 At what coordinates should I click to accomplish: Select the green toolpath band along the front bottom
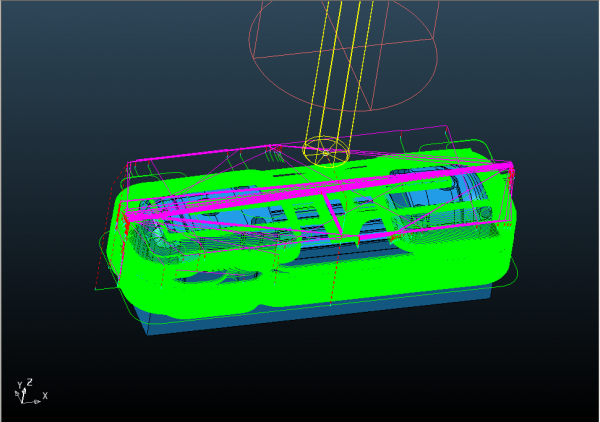tap(300, 290)
